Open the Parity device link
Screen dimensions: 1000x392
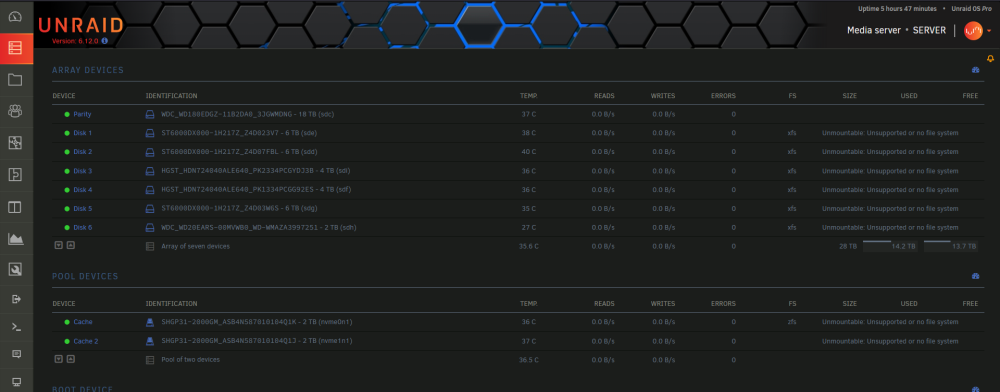pyautogui.click(x=82, y=114)
